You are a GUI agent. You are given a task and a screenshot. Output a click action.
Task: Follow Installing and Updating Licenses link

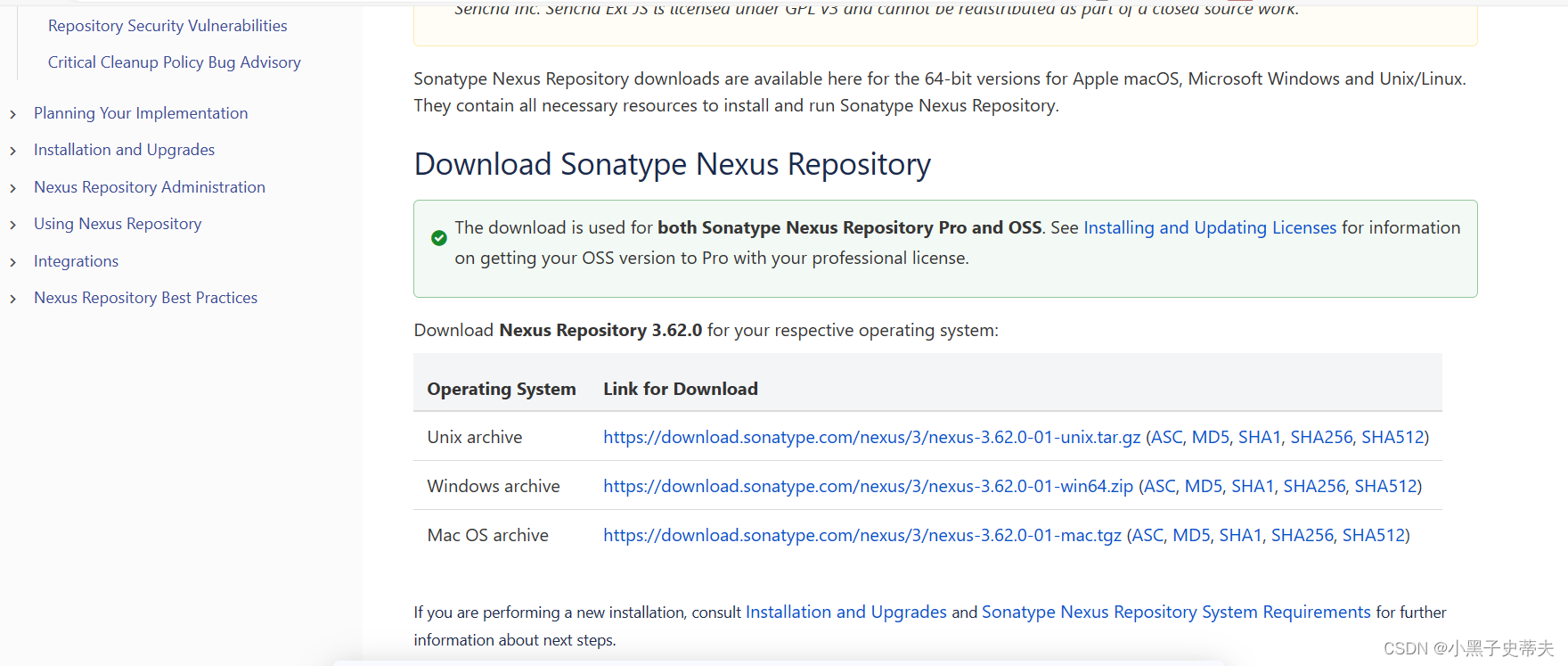click(1210, 227)
